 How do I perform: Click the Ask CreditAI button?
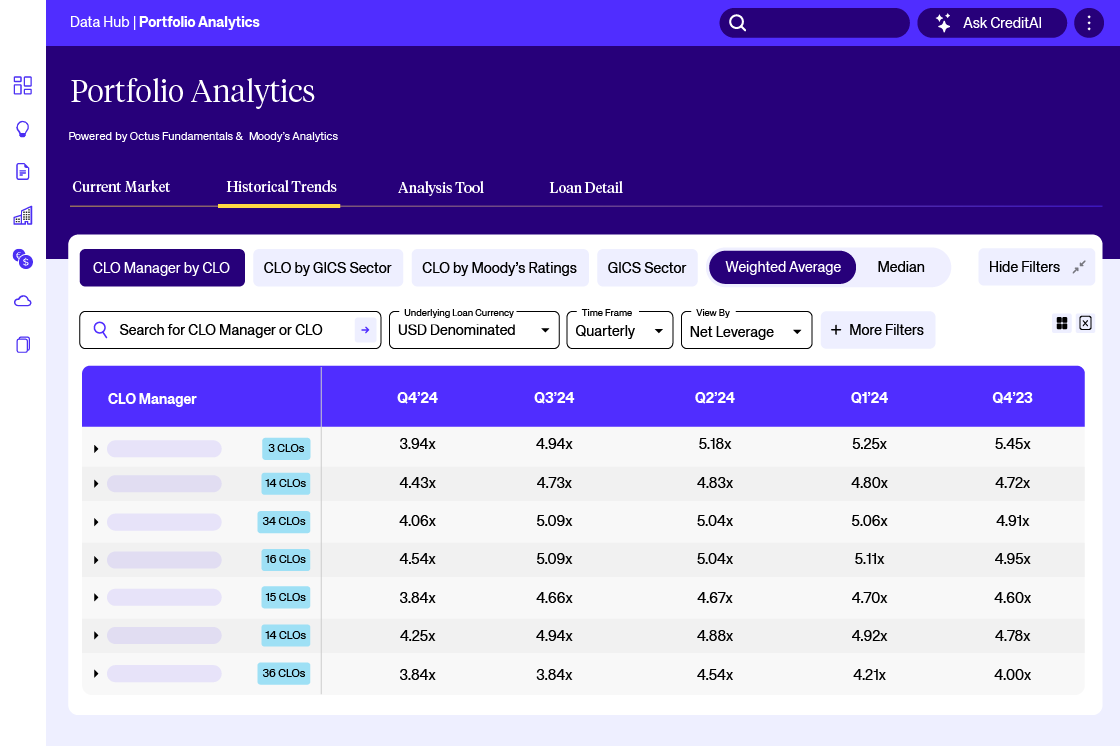pos(991,23)
